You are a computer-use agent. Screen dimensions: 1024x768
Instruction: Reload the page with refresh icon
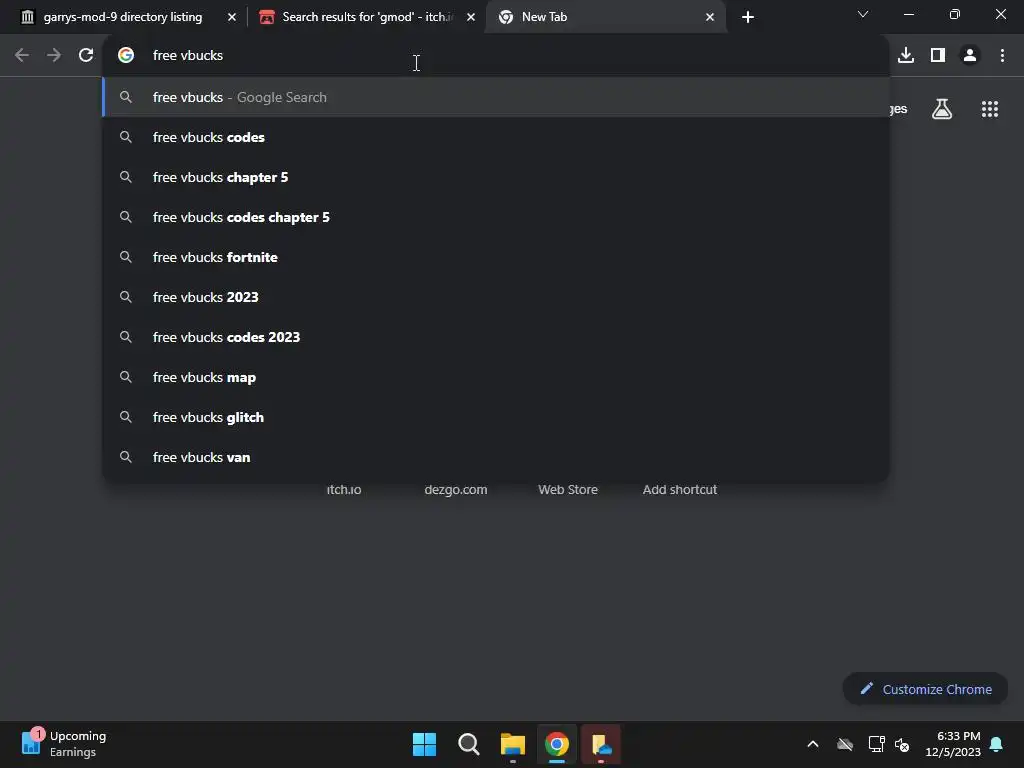86,56
